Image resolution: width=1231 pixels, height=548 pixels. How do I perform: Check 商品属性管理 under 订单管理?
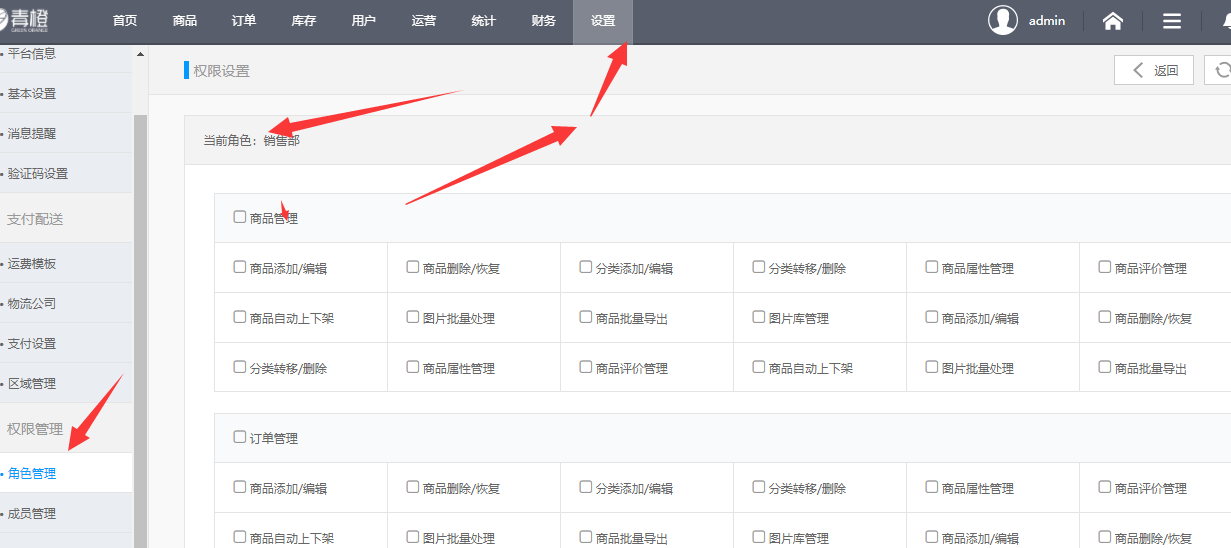(932, 487)
